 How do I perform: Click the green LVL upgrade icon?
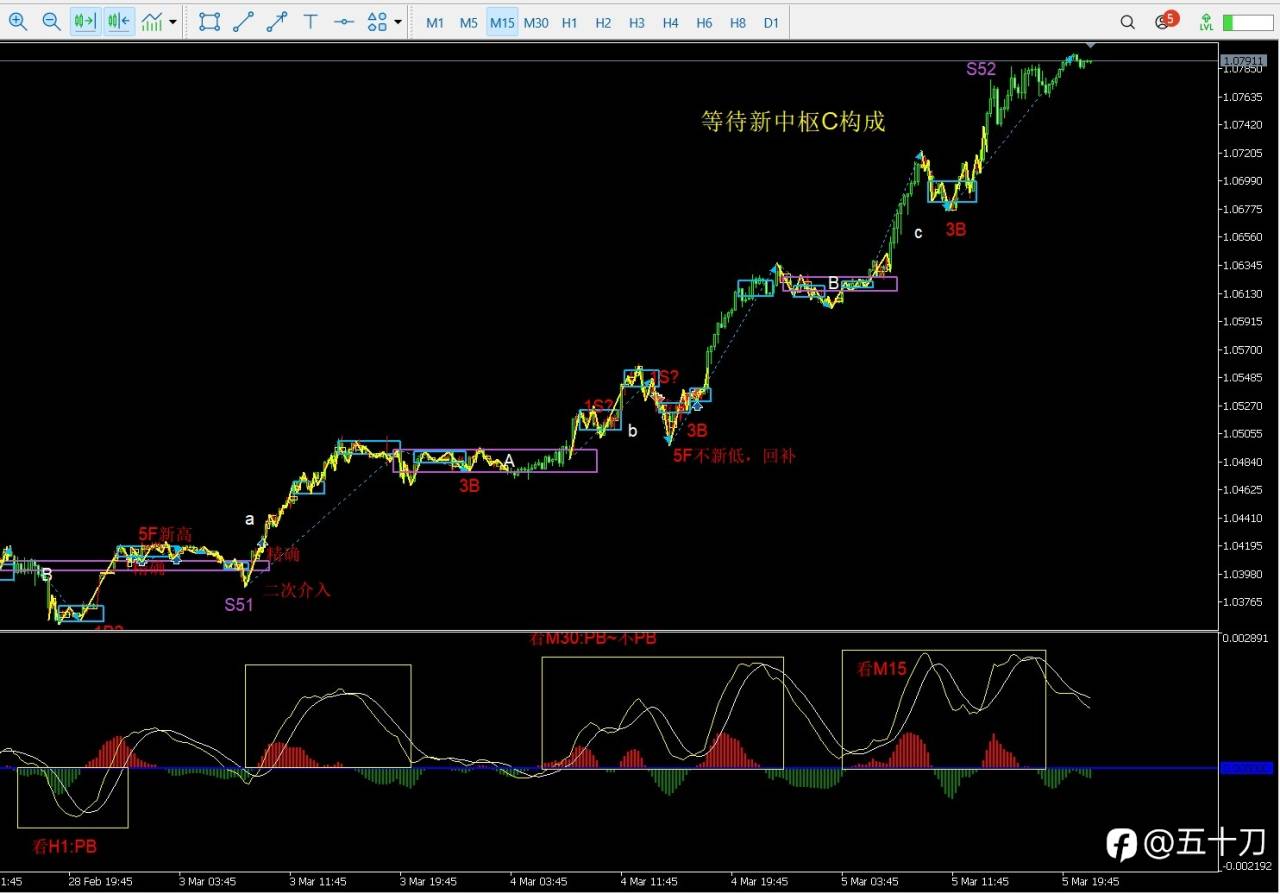(1206, 22)
